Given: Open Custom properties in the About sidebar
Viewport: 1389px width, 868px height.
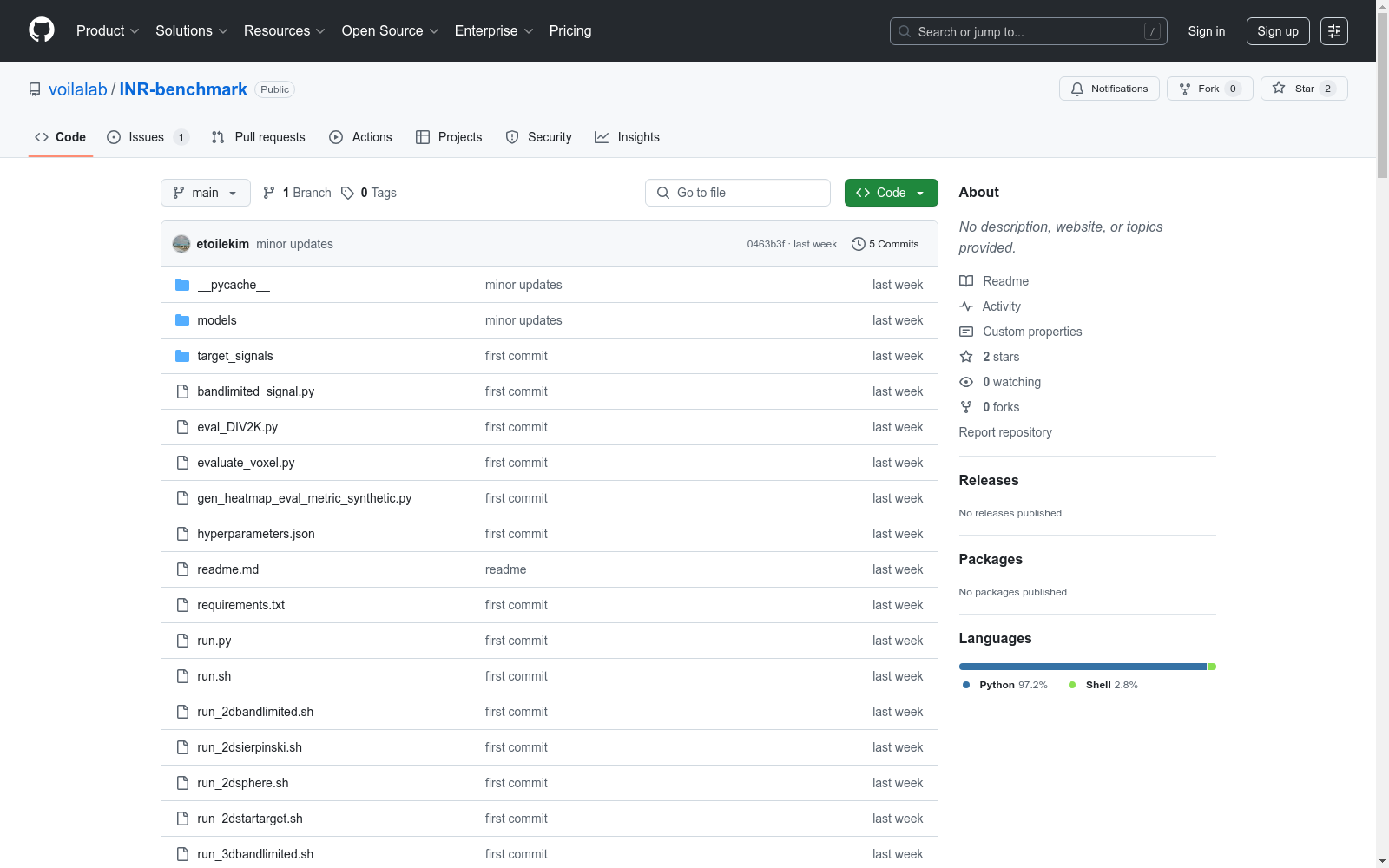Looking at the screenshot, I should pyautogui.click(x=1021, y=332).
